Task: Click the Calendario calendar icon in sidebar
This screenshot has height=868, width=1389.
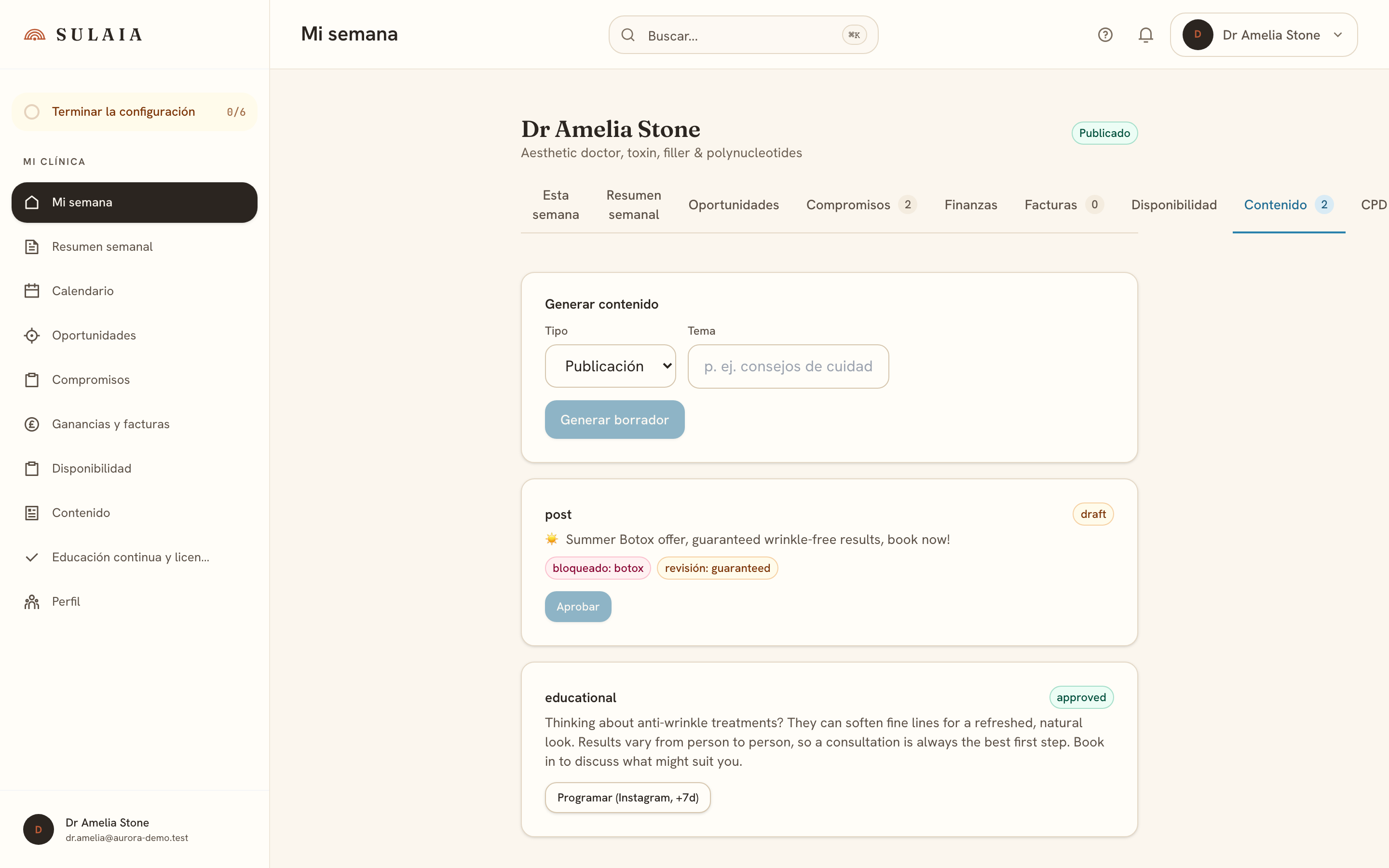Action: tap(31, 291)
